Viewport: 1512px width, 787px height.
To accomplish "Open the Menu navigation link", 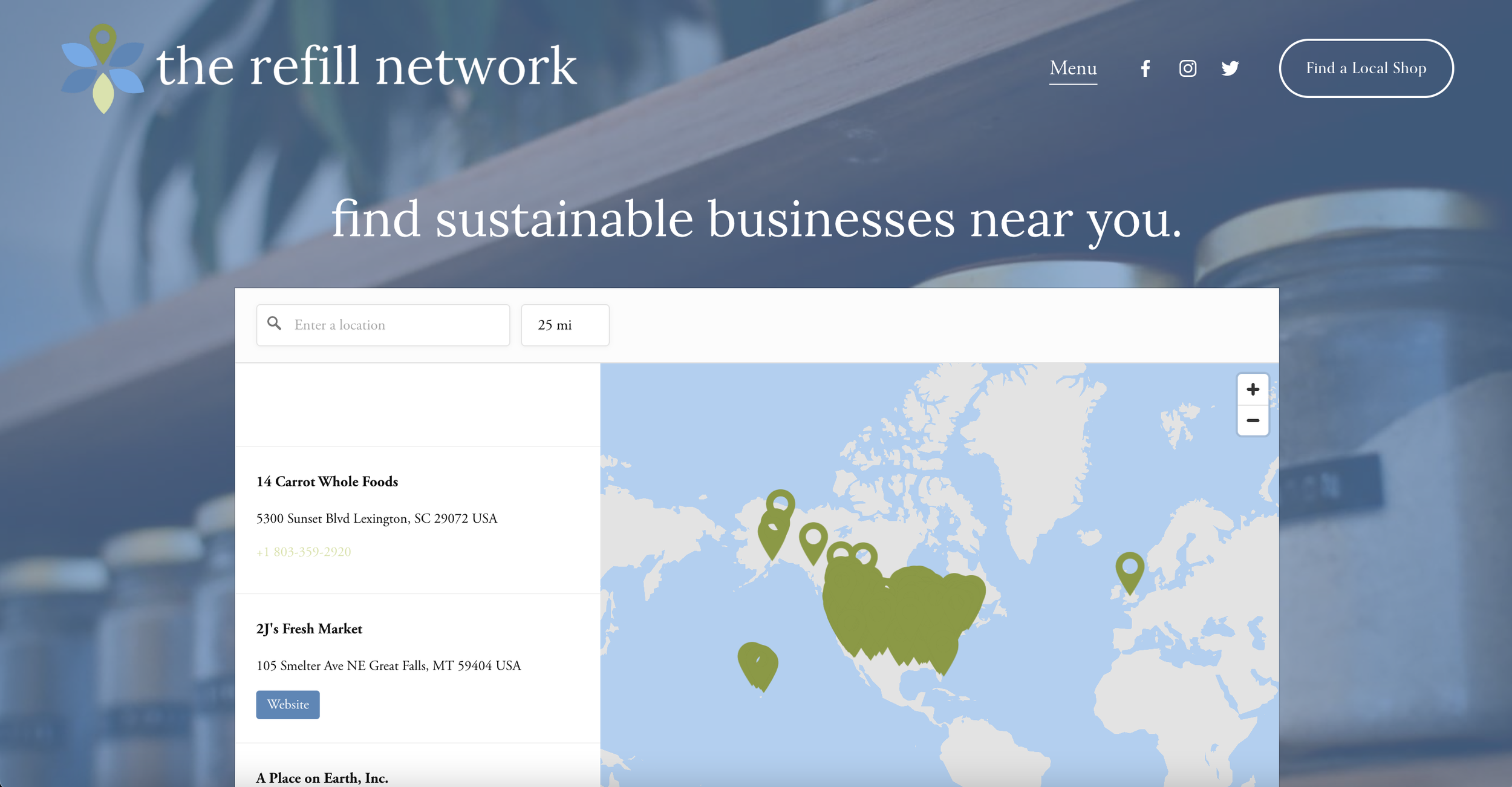I will pyautogui.click(x=1073, y=68).
